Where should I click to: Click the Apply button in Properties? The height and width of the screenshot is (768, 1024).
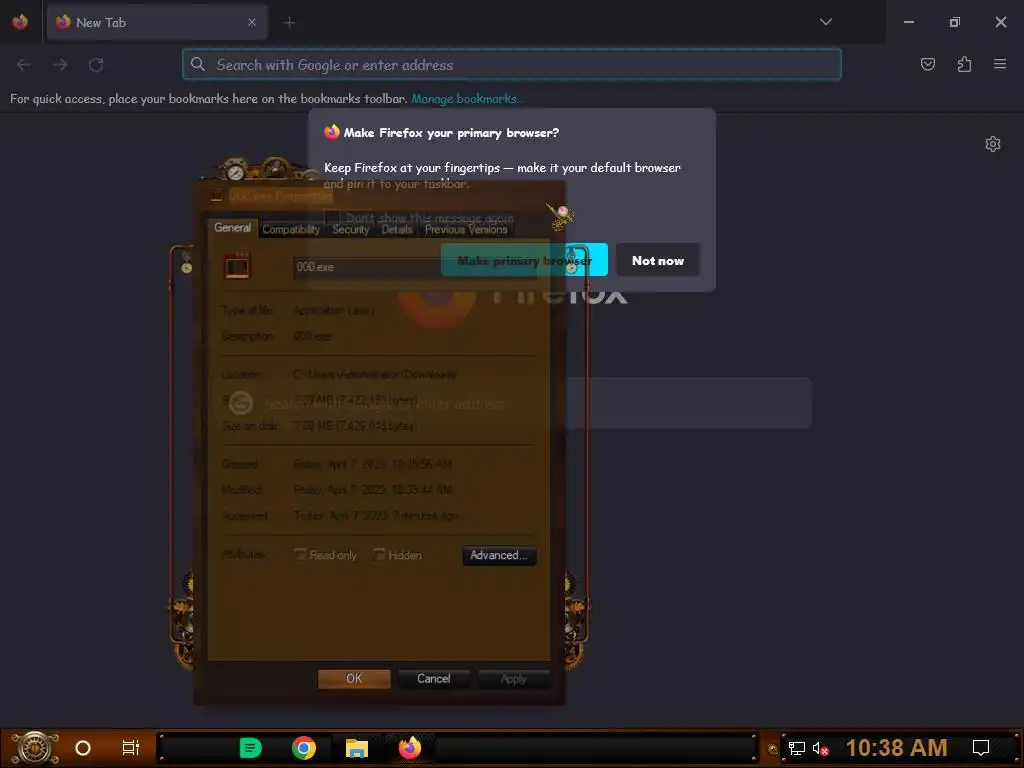(x=513, y=679)
